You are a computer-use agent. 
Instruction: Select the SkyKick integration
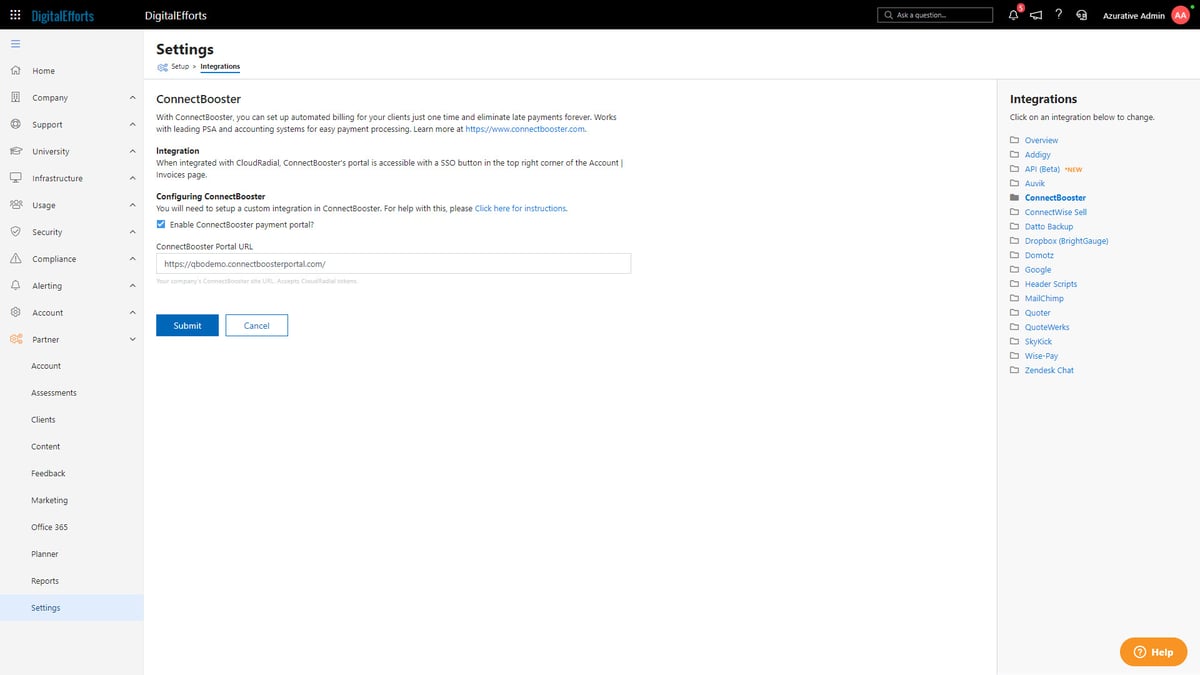1040,342
